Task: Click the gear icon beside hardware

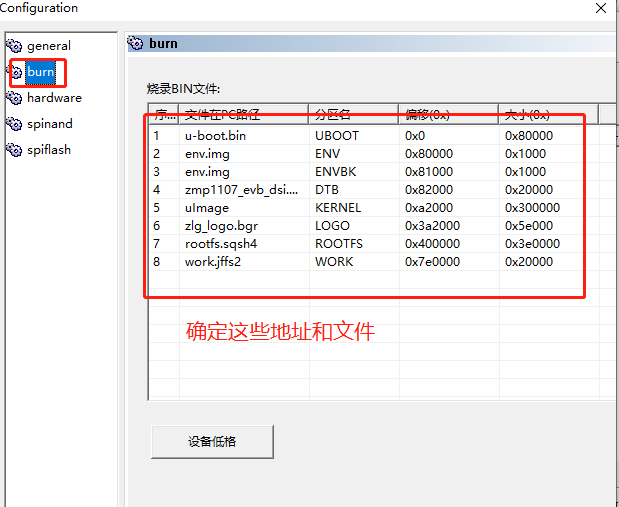Action: 14,98
